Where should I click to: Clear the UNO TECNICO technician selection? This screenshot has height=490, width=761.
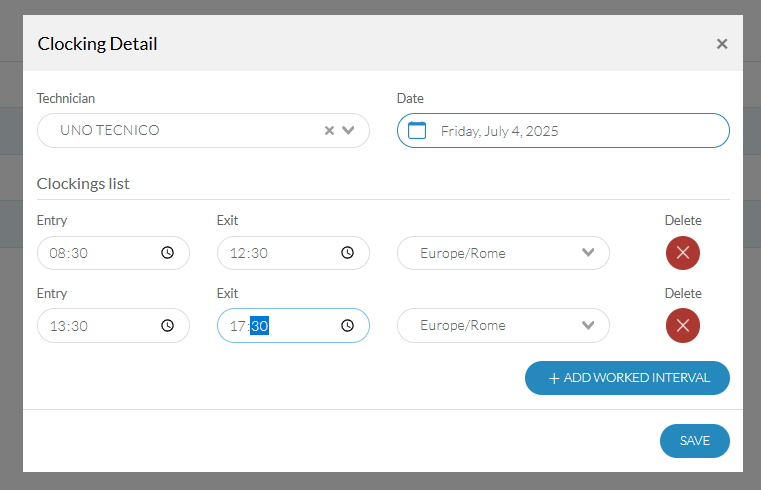330,131
